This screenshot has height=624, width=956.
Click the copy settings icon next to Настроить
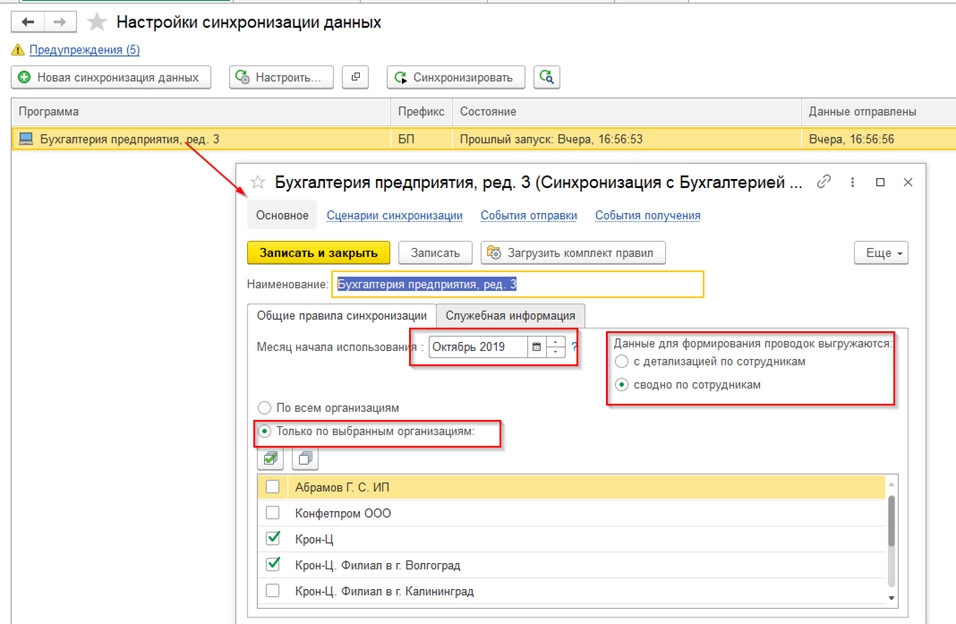point(356,77)
